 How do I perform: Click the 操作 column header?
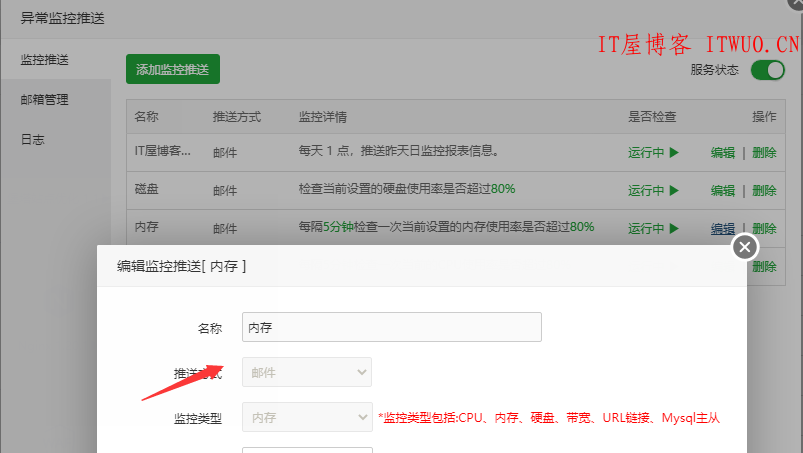(764, 117)
